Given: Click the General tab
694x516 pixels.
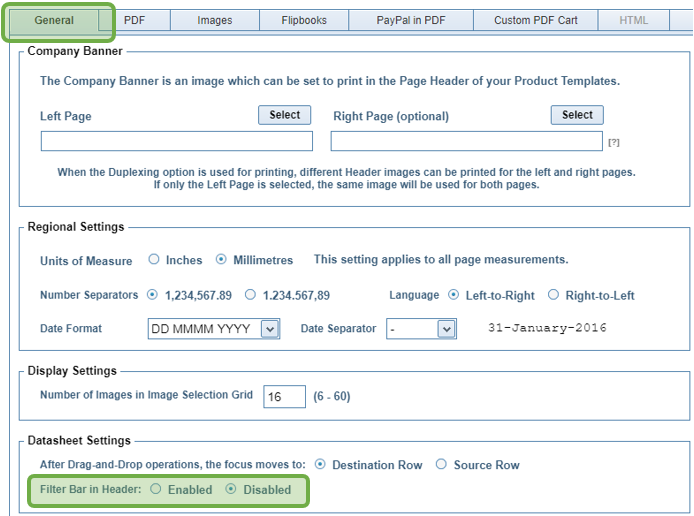Looking at the screenshot, I should [55, 20].
